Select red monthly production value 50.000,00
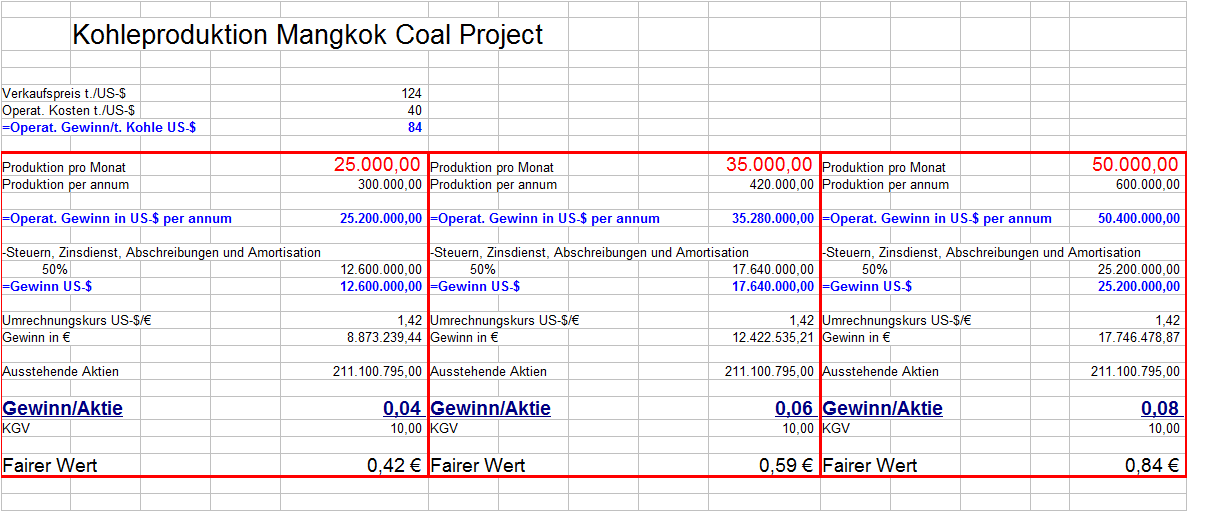The height and width of the screenshot is (512, 1210). click(1134, 165)
